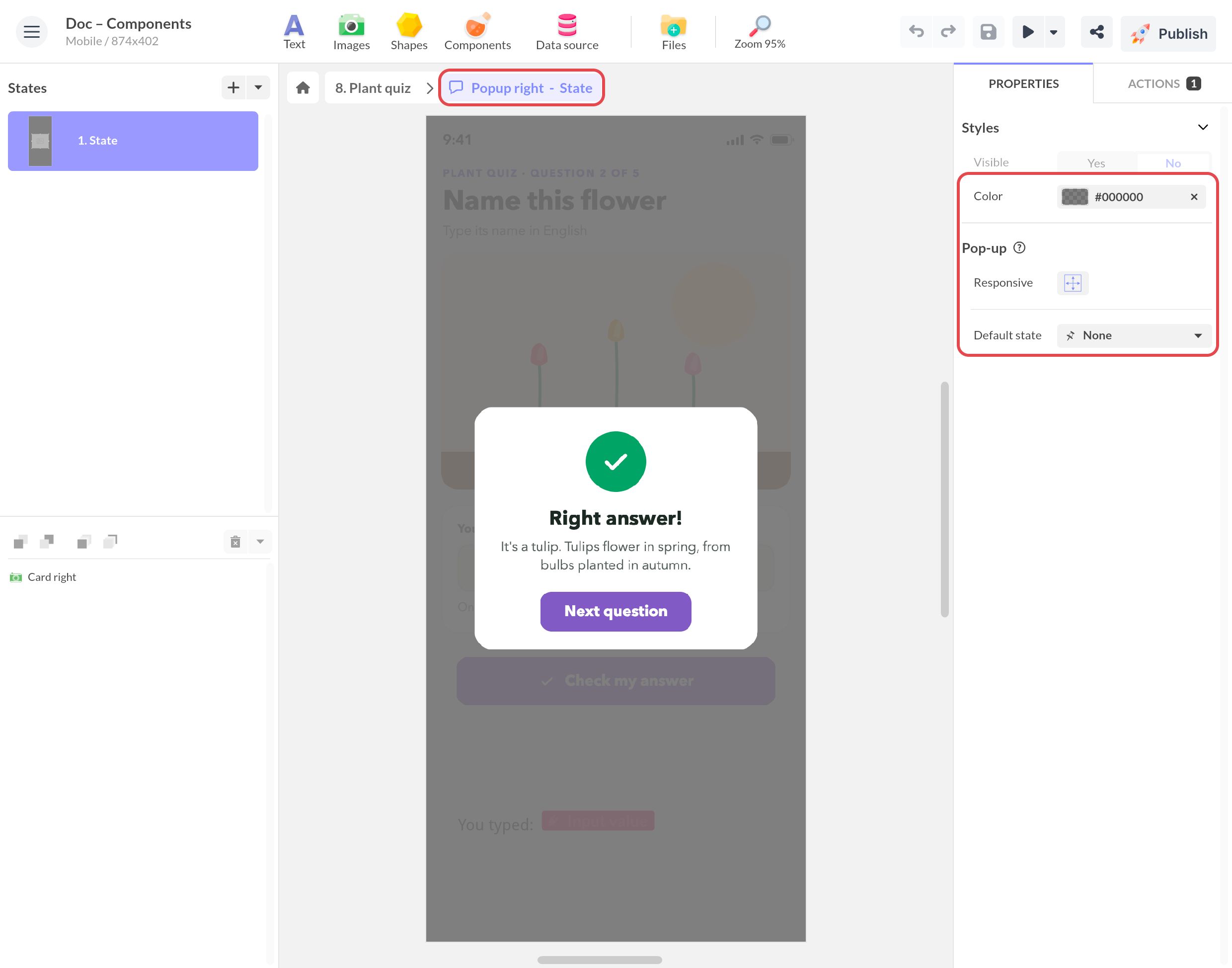
Task: Click the send to back layer icon
Action: click(110, 542)
